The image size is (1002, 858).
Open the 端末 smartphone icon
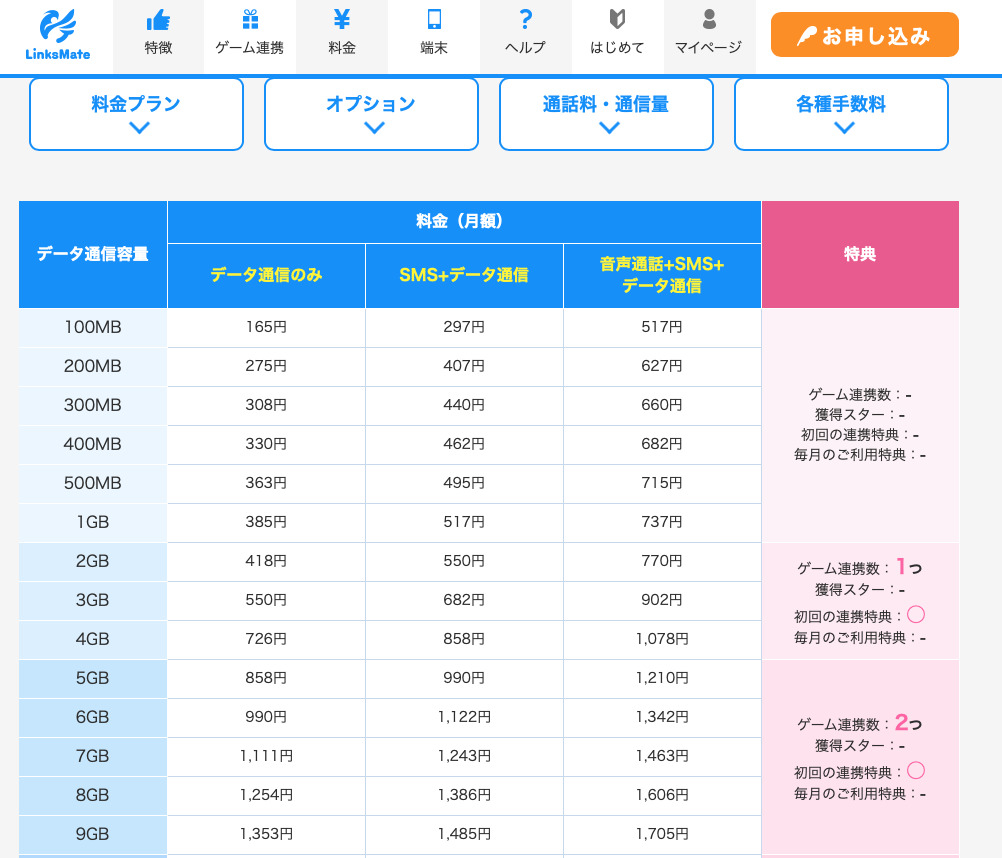coord(434,20)
